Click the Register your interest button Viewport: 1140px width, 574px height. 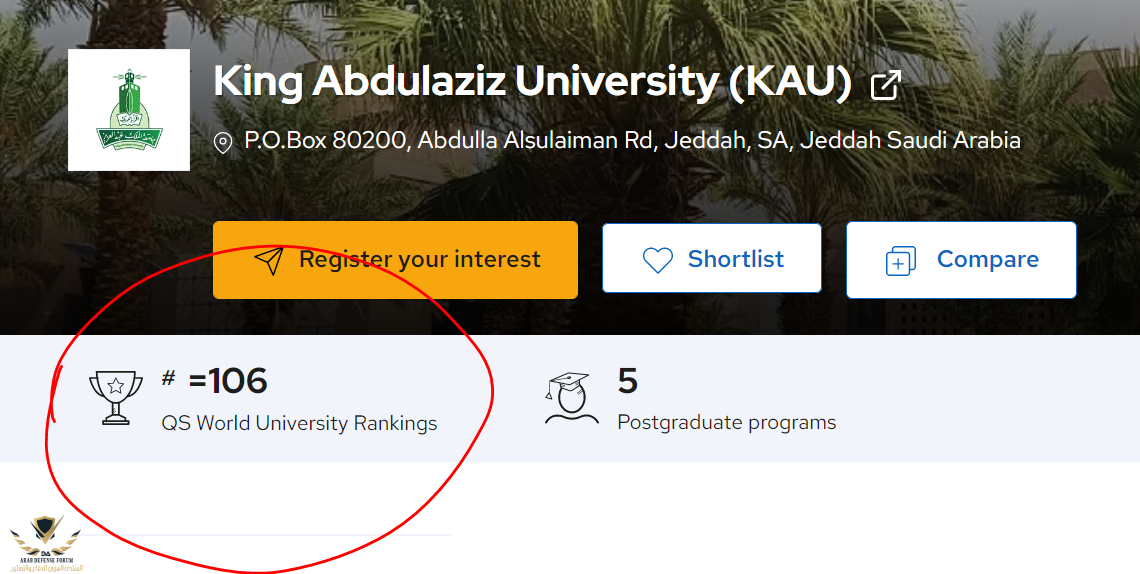point(395,260)
